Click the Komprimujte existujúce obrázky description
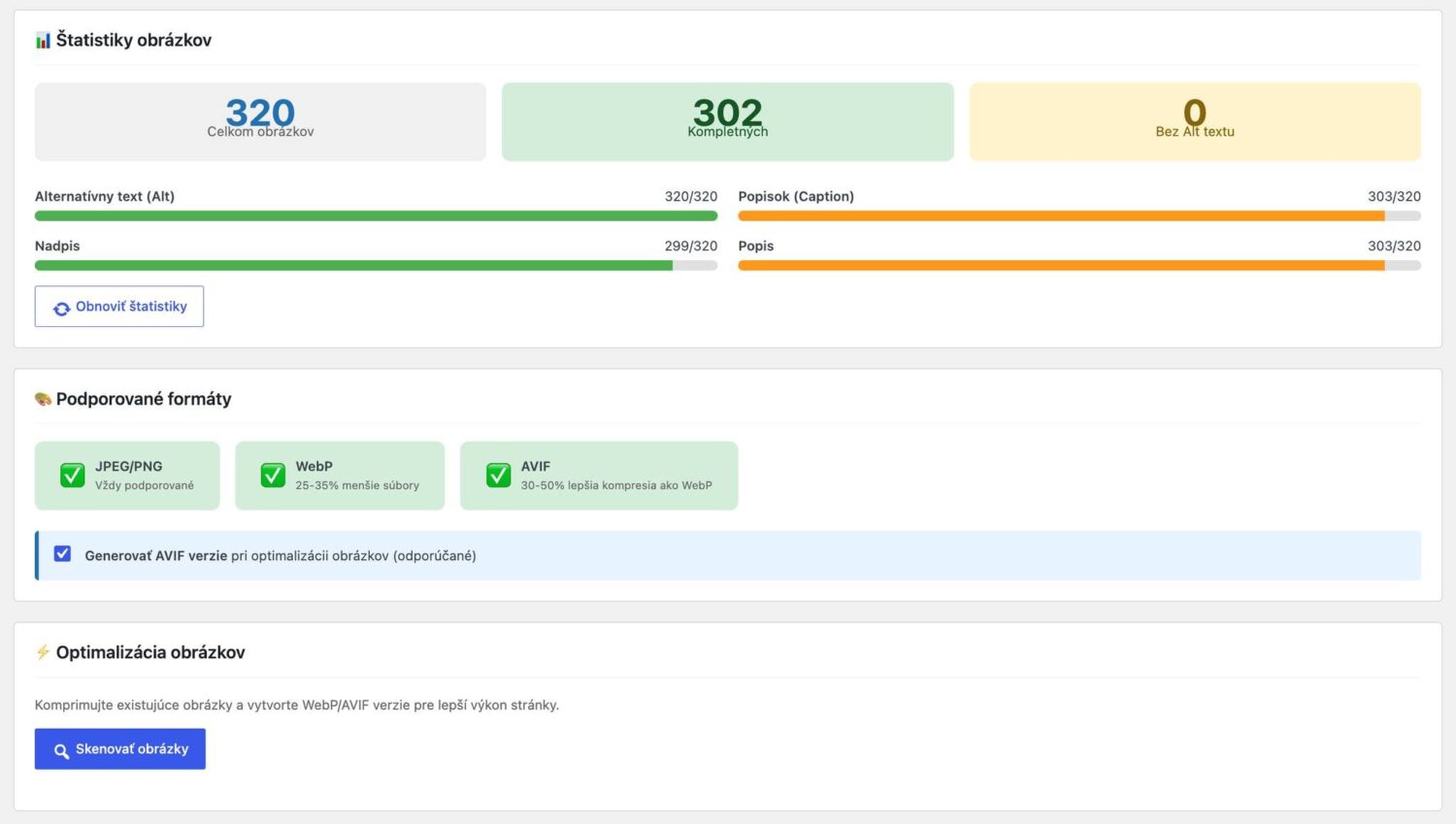Image resolution: width=1456 pixels, height=824 pixels. (x=297, y=705)
